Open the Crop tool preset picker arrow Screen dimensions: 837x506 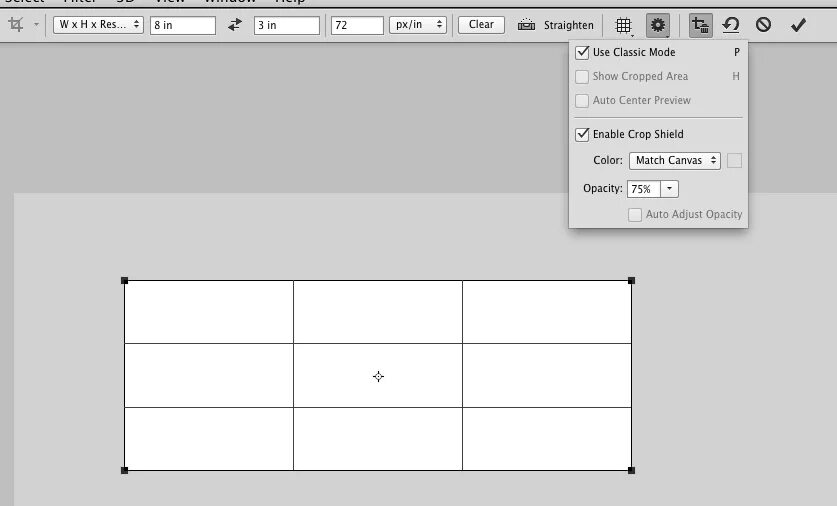36,25
